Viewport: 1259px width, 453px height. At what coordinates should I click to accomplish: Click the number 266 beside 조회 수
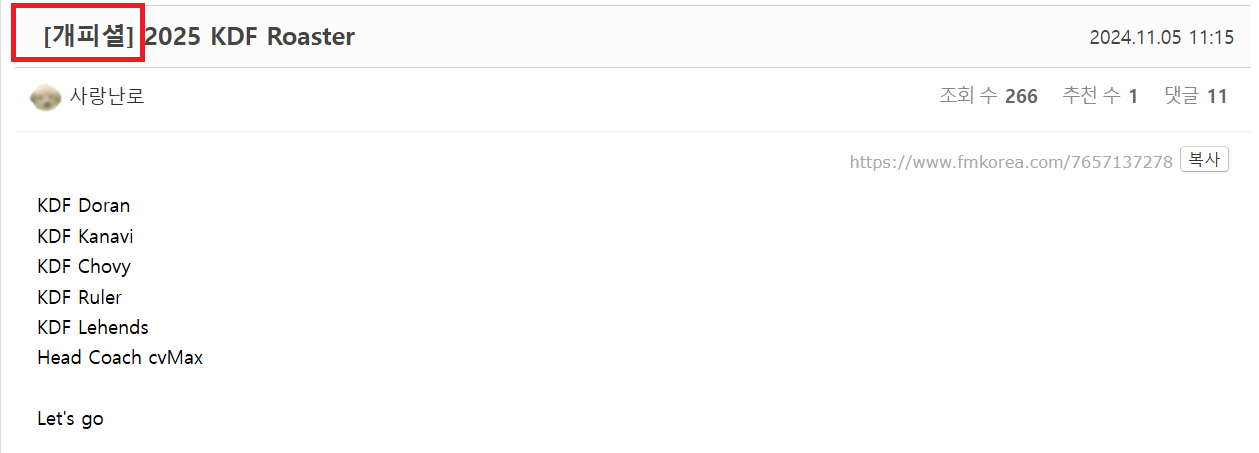[x=1021, y=97]
